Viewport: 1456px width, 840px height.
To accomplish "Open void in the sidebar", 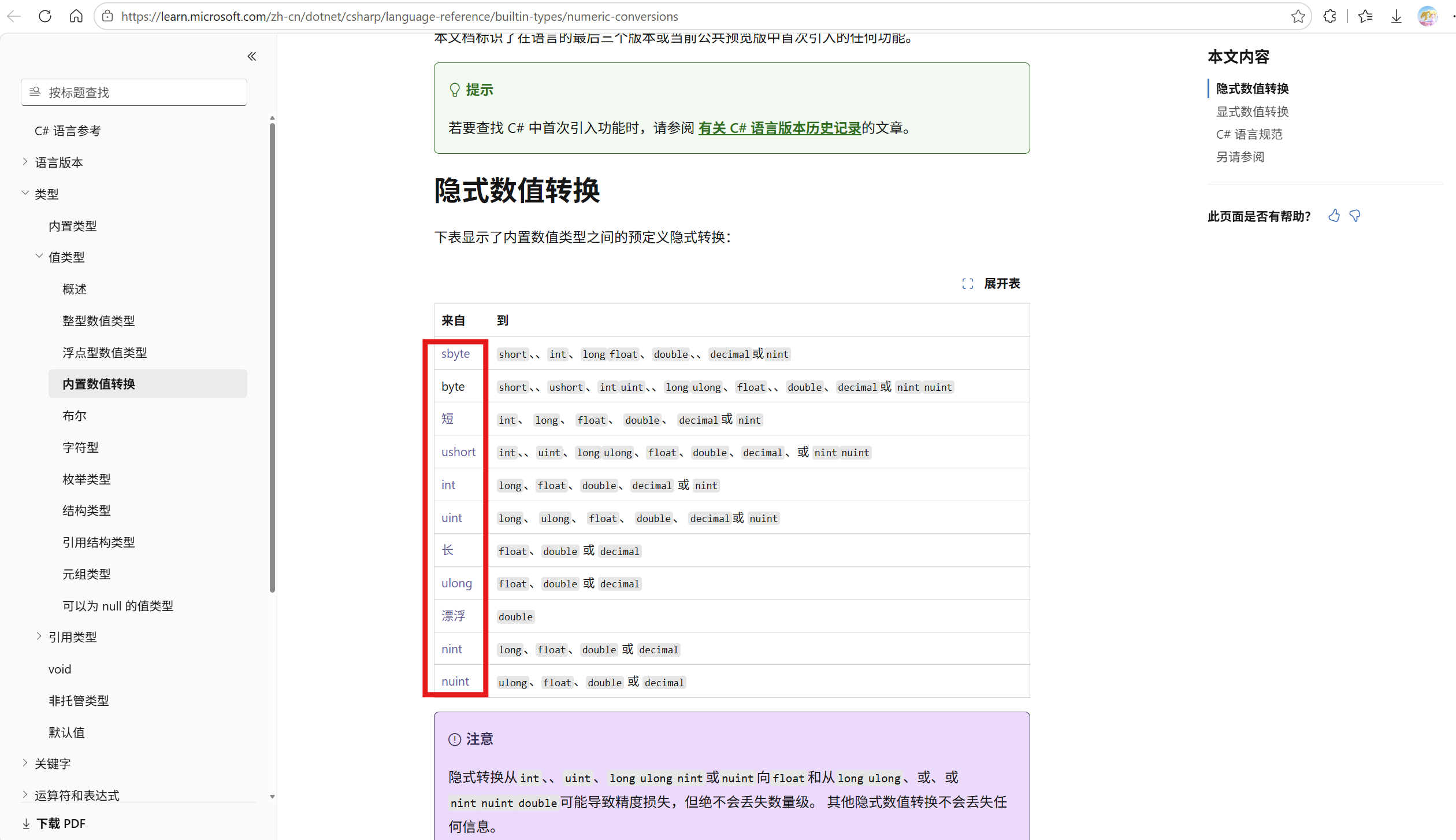I will click(x=60, y=669).
